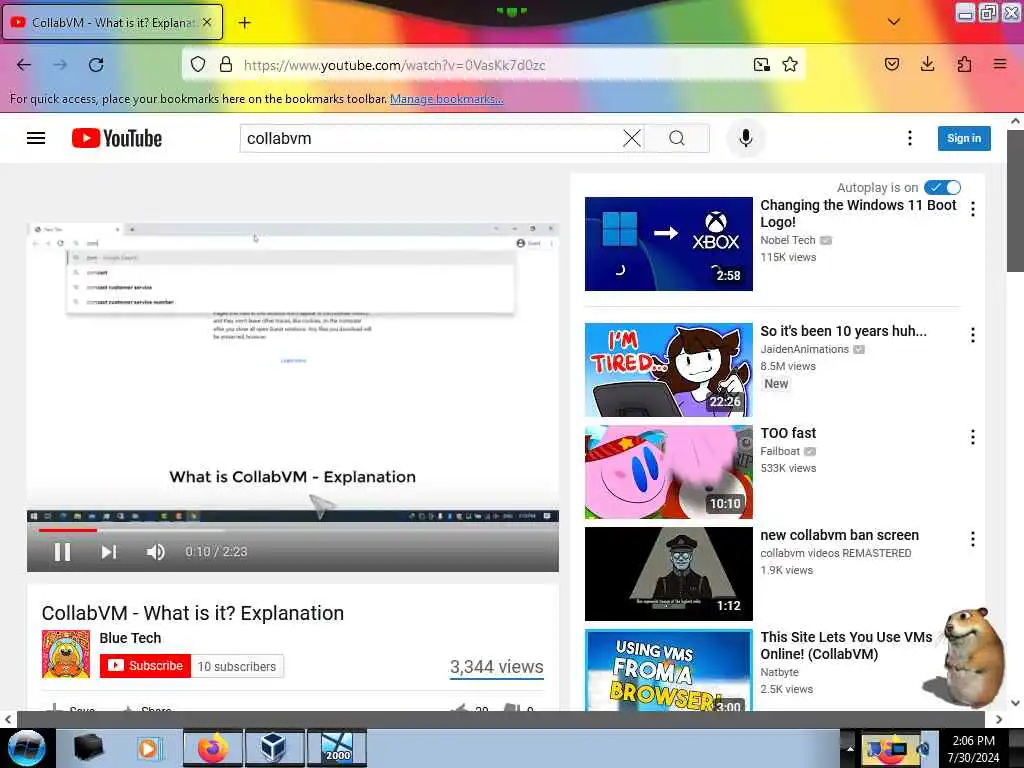
Task: Open media player taskbar icon
Action: tap(150, 748)
